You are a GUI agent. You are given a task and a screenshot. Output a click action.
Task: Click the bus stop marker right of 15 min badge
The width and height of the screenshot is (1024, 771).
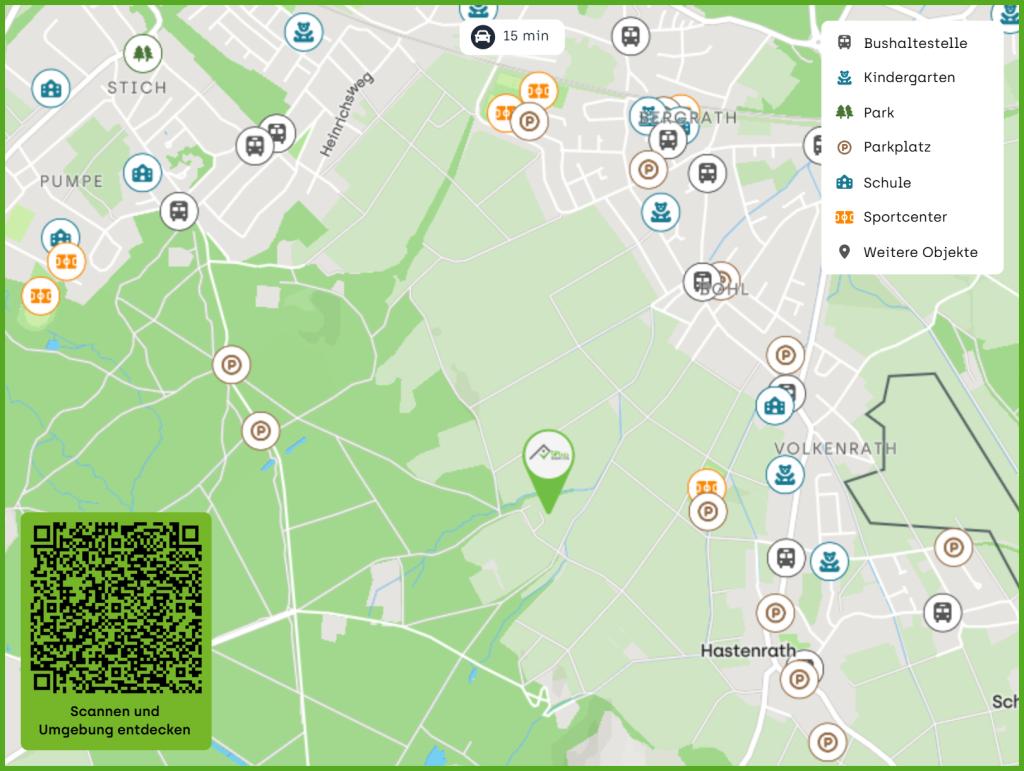630,37
